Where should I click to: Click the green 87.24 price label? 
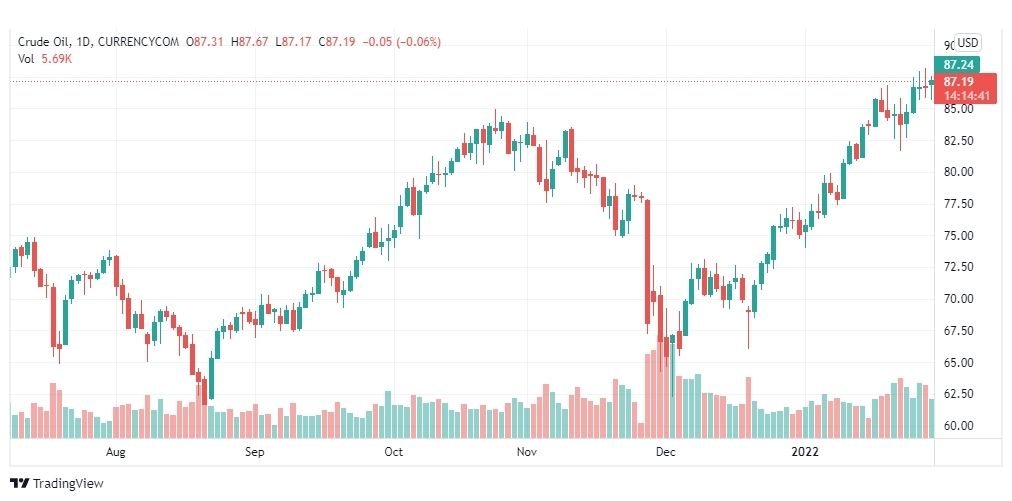pos(958,65)
